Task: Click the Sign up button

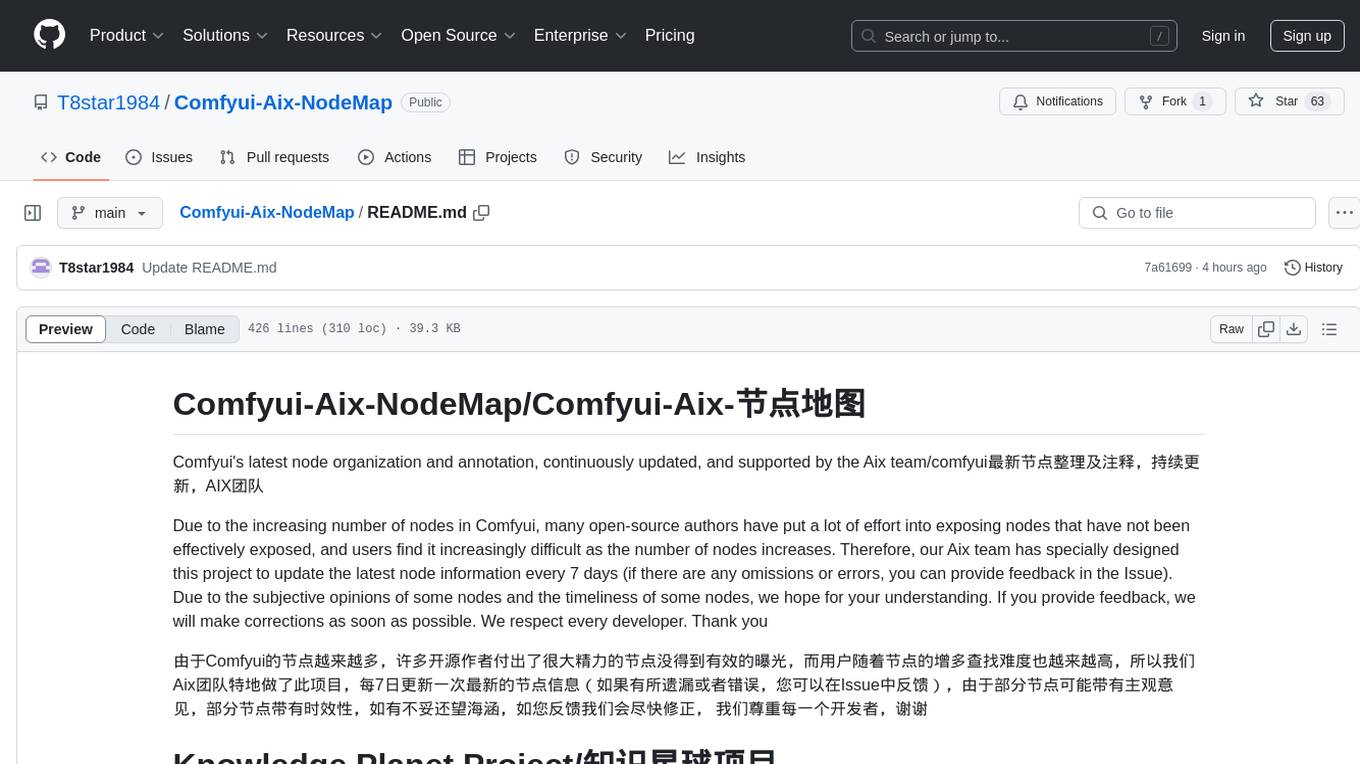Action: click(1307, 36)
